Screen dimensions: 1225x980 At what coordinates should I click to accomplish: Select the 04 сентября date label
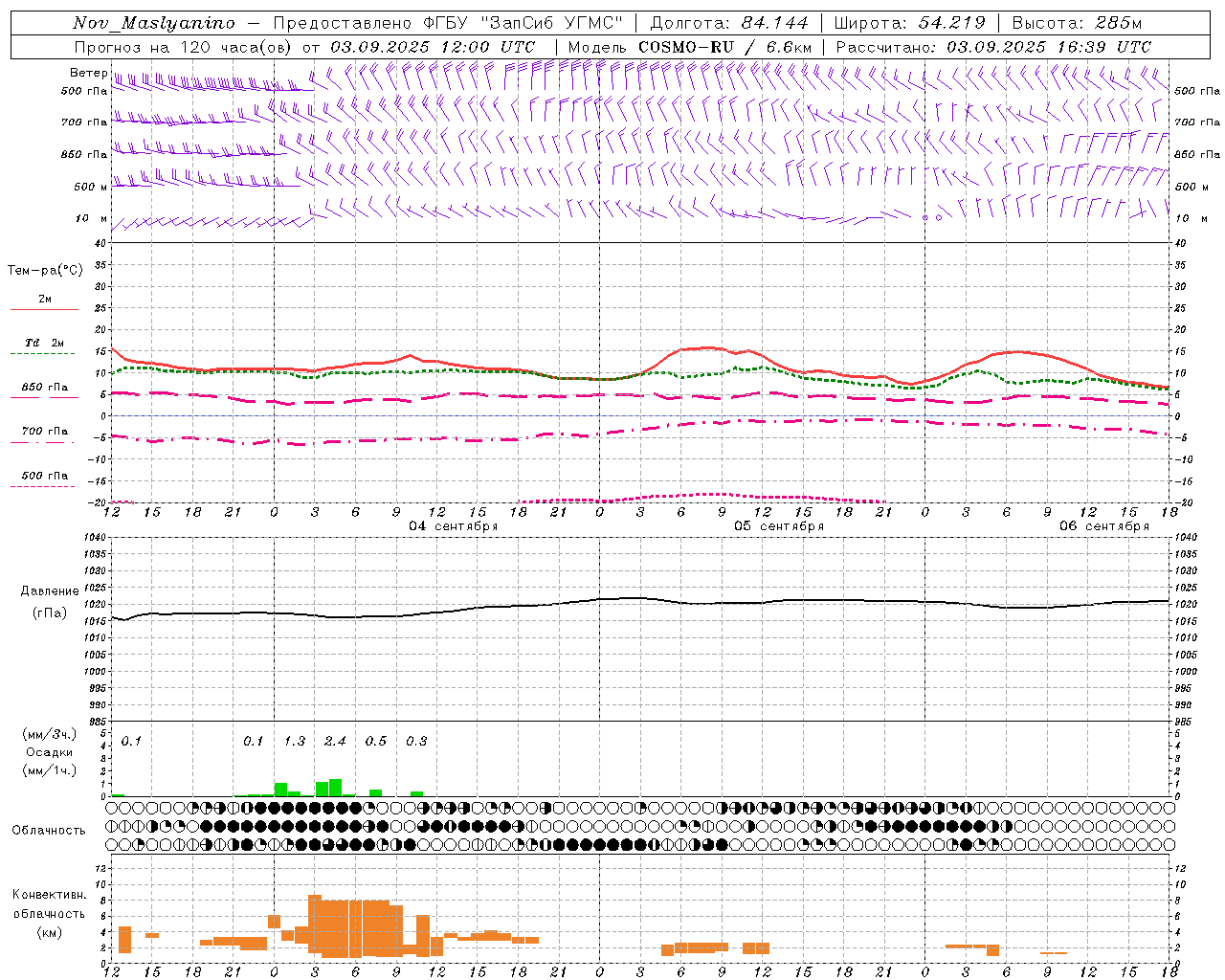454,526
